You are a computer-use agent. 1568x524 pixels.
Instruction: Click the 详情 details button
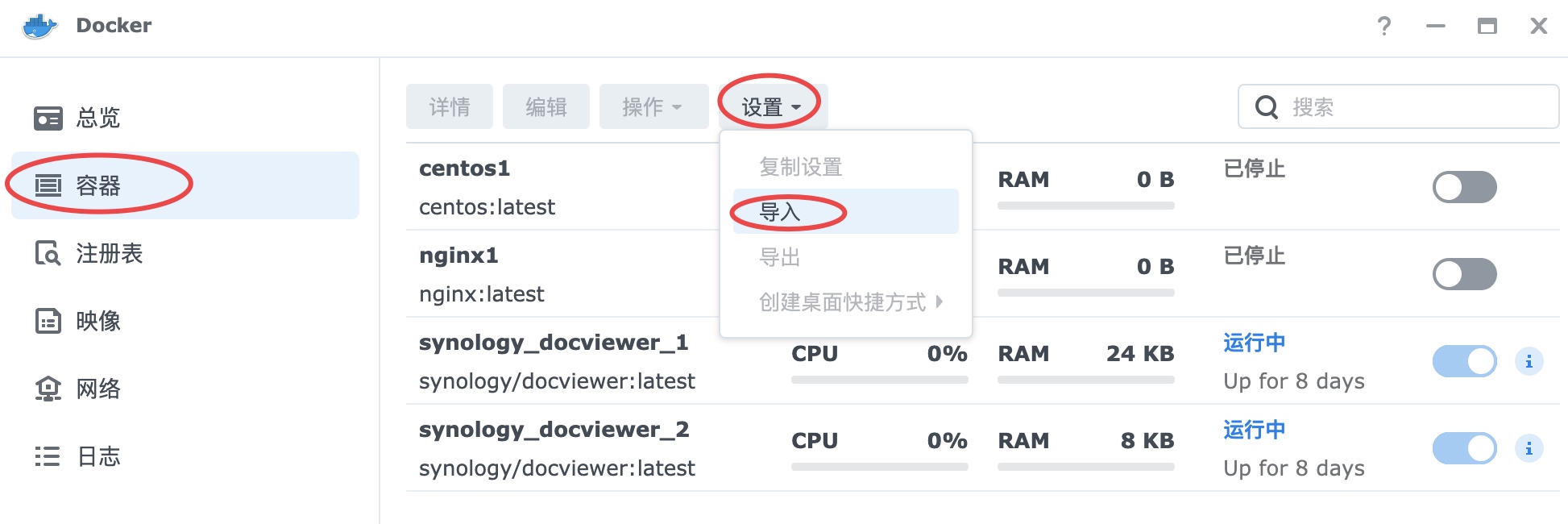449,107
